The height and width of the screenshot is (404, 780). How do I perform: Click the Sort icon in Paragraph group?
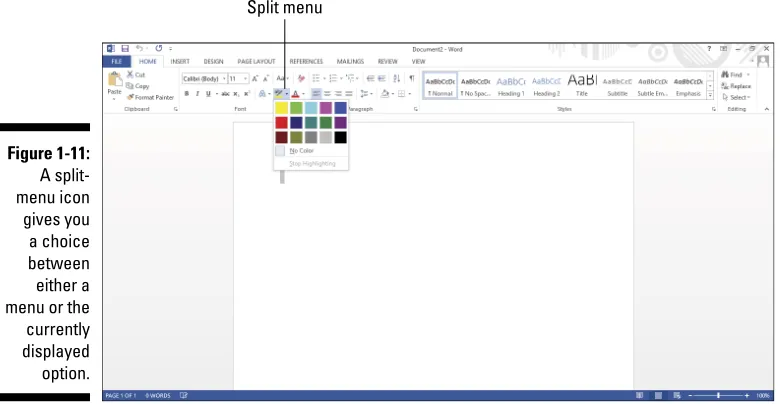[396, 78]
